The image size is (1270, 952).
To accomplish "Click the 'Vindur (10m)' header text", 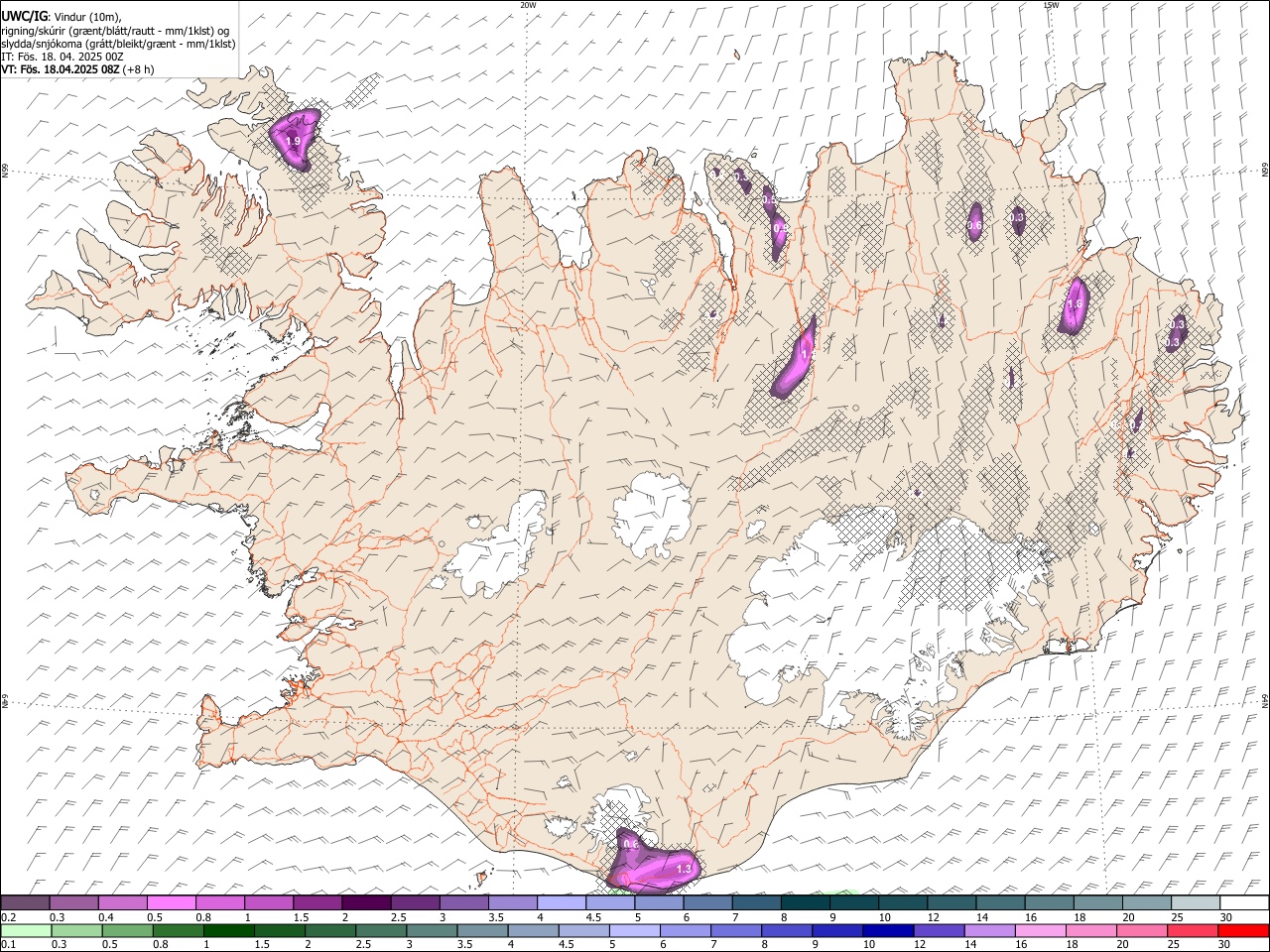I will (x=87, y=17).
